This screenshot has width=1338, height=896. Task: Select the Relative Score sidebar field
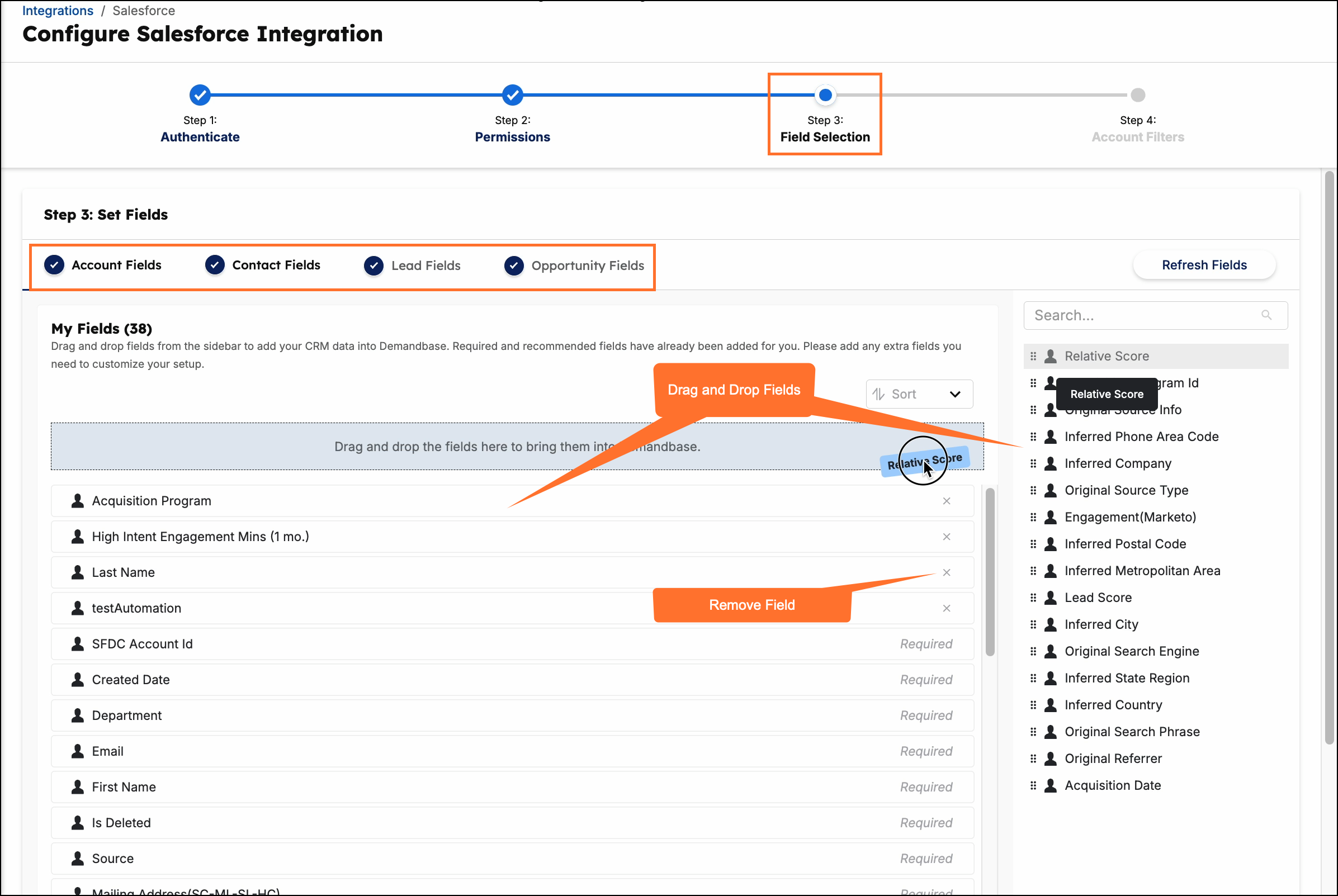[x=1156, y=356]
